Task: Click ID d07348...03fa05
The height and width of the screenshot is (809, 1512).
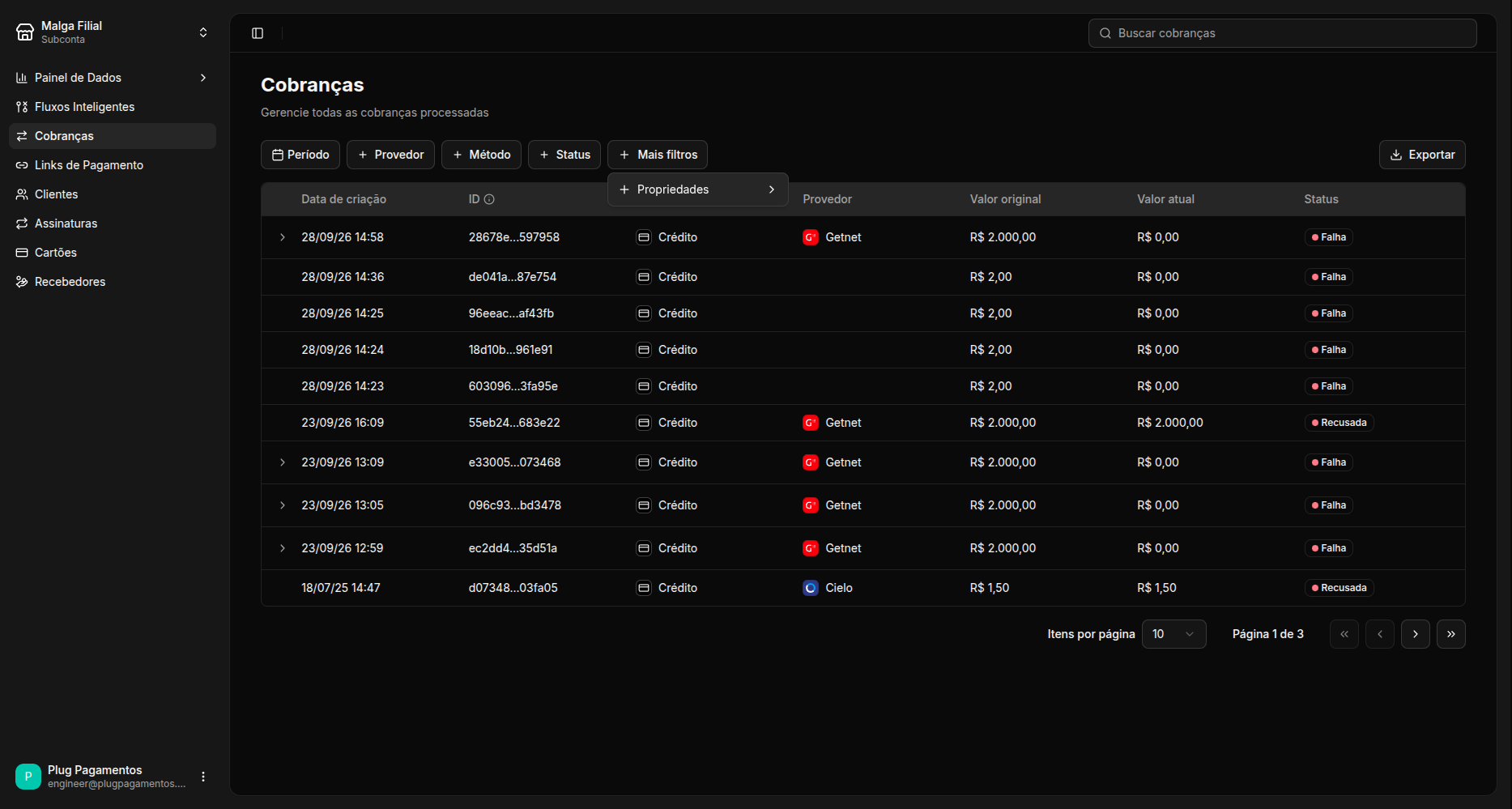Action: (513, 588)
